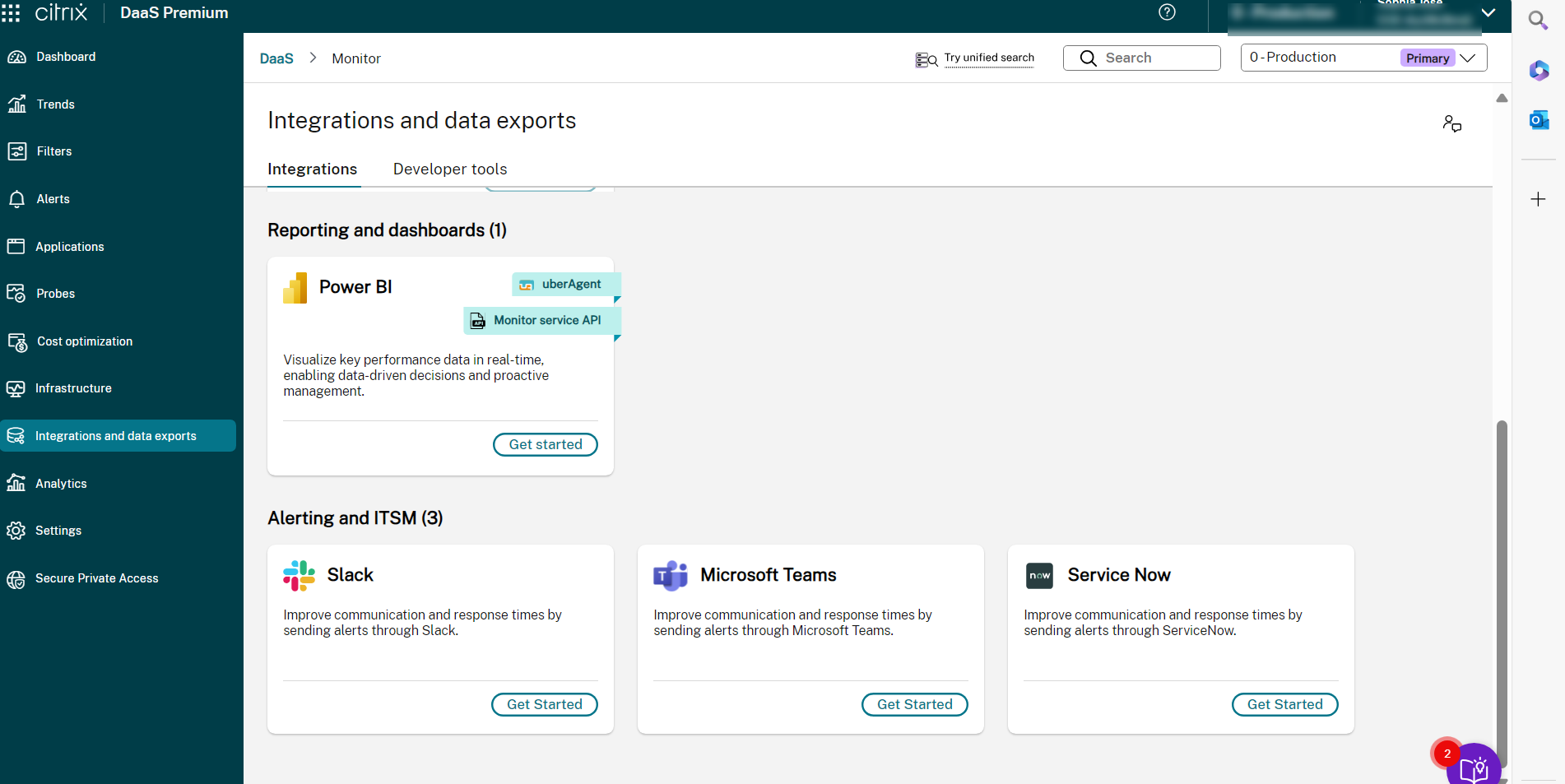
Task: Expand the 0-Production site dropdown
Action: (1467, 58)
